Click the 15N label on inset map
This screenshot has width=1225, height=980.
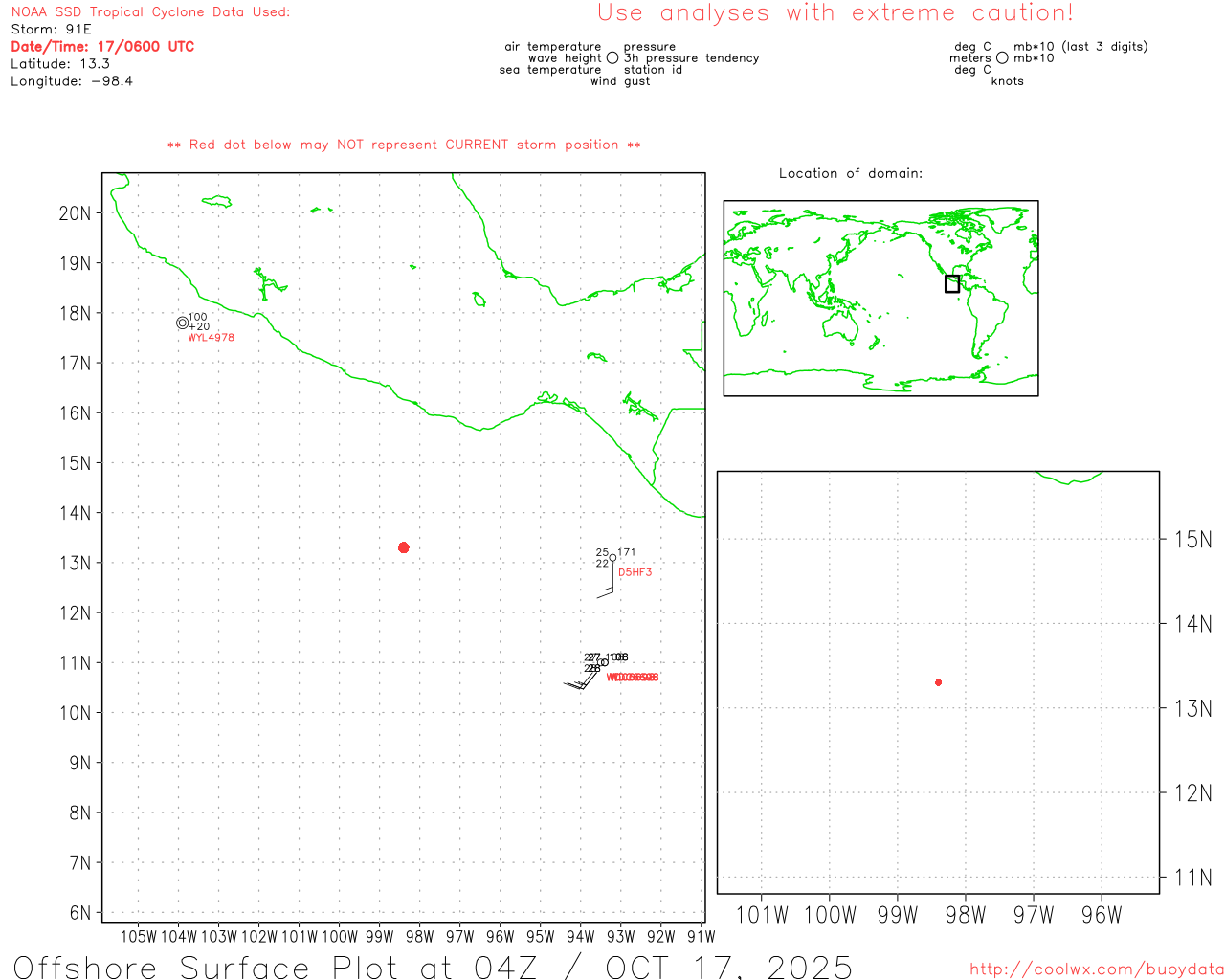[1192, 540]
